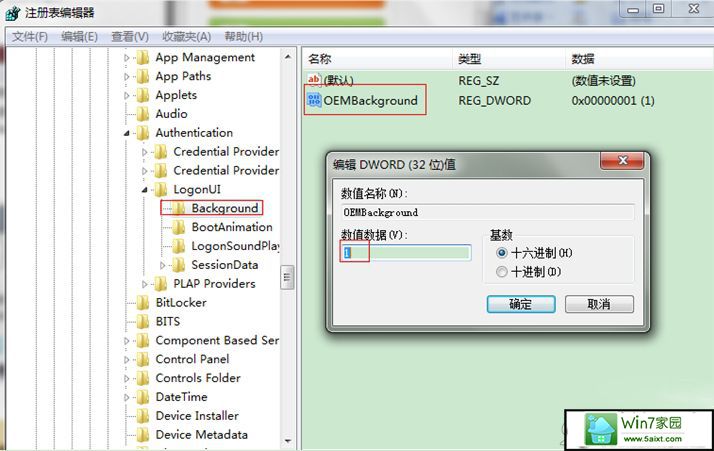Click the Applets folder icon
The width and height of the screenshot is (714, 451).
click(143, 95)
